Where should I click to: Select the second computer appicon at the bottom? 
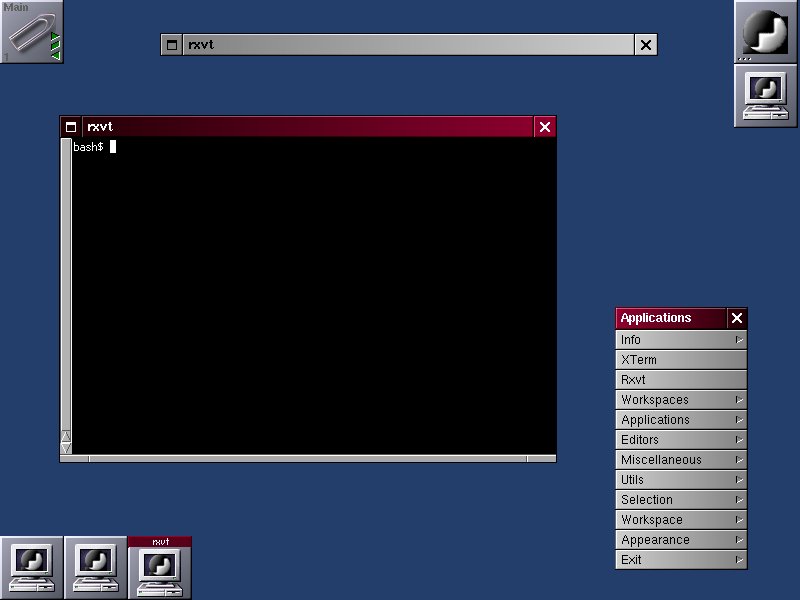pyautogui.click(x=95, y=567)
